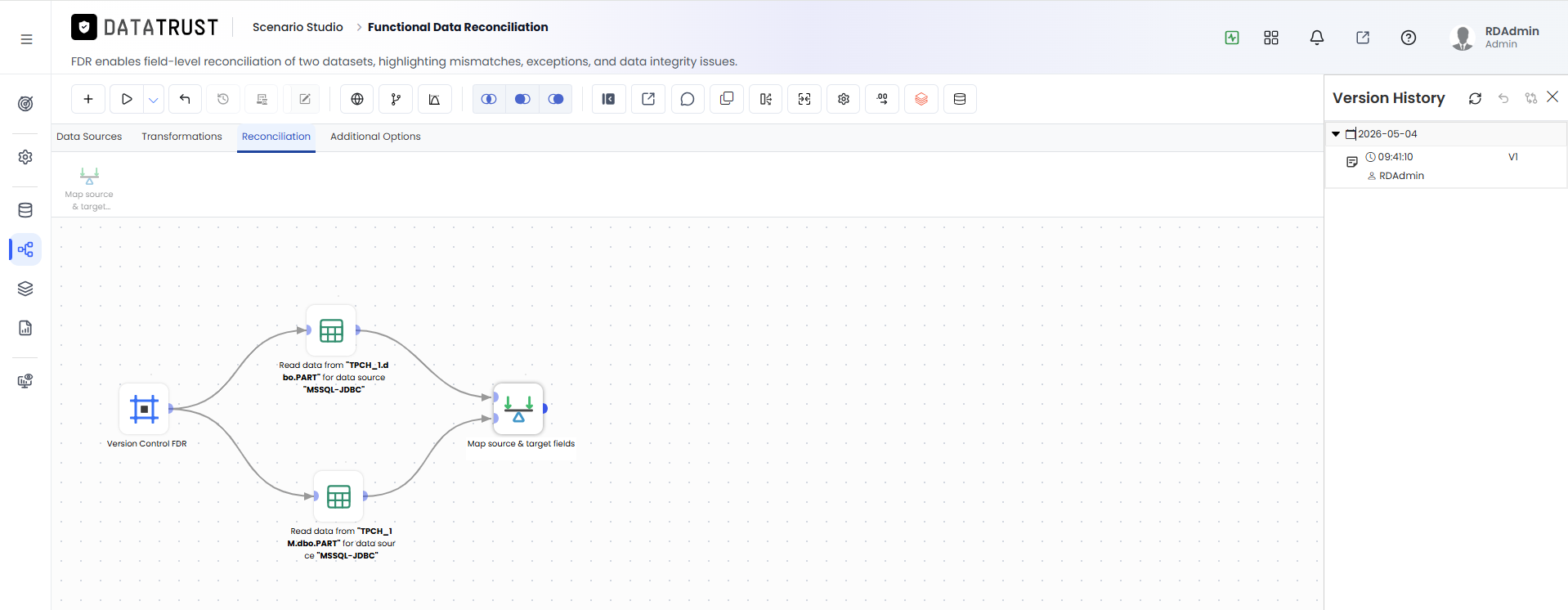The image size is (1568, 610).
Task: Select the TPCH_1M.dbo.PART read data node
Action: click(x=338, y=496)
